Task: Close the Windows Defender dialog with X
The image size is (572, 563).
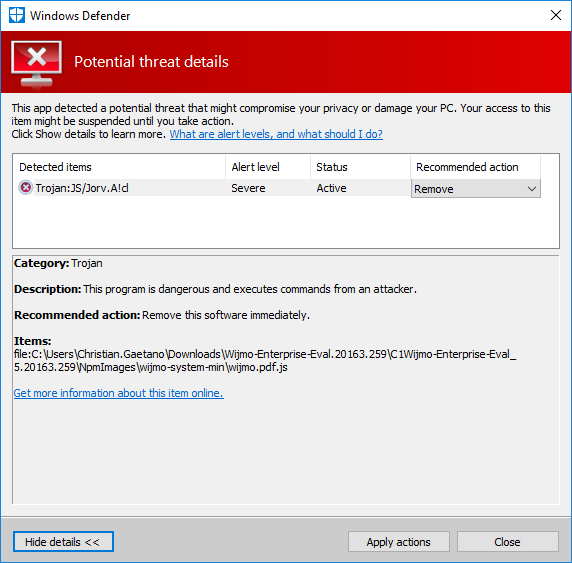Action: pos(556,15)
